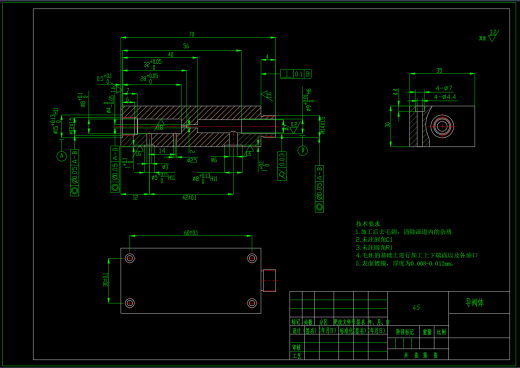Click the Ø8 H11 dimension below section

click(205, 178)
